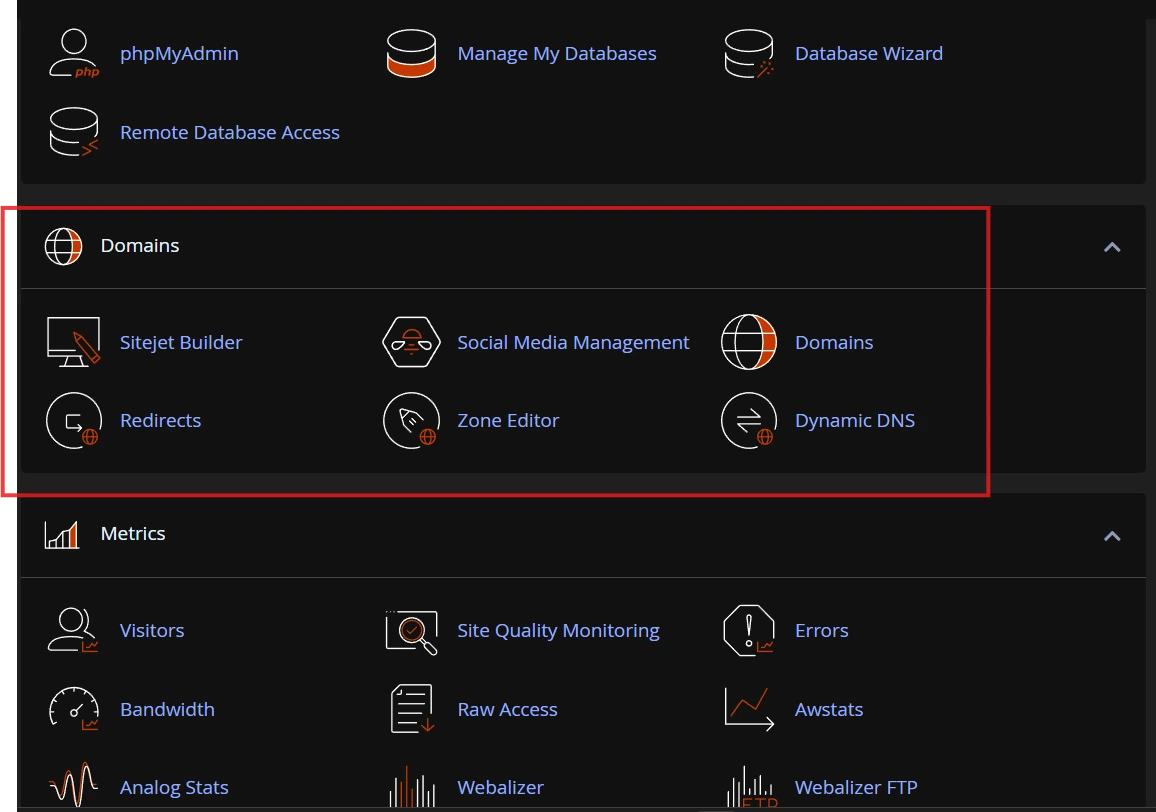Screen dimensions: 1156x812
Task: Go to the Raw Access link
Action: tap(507, 709)
